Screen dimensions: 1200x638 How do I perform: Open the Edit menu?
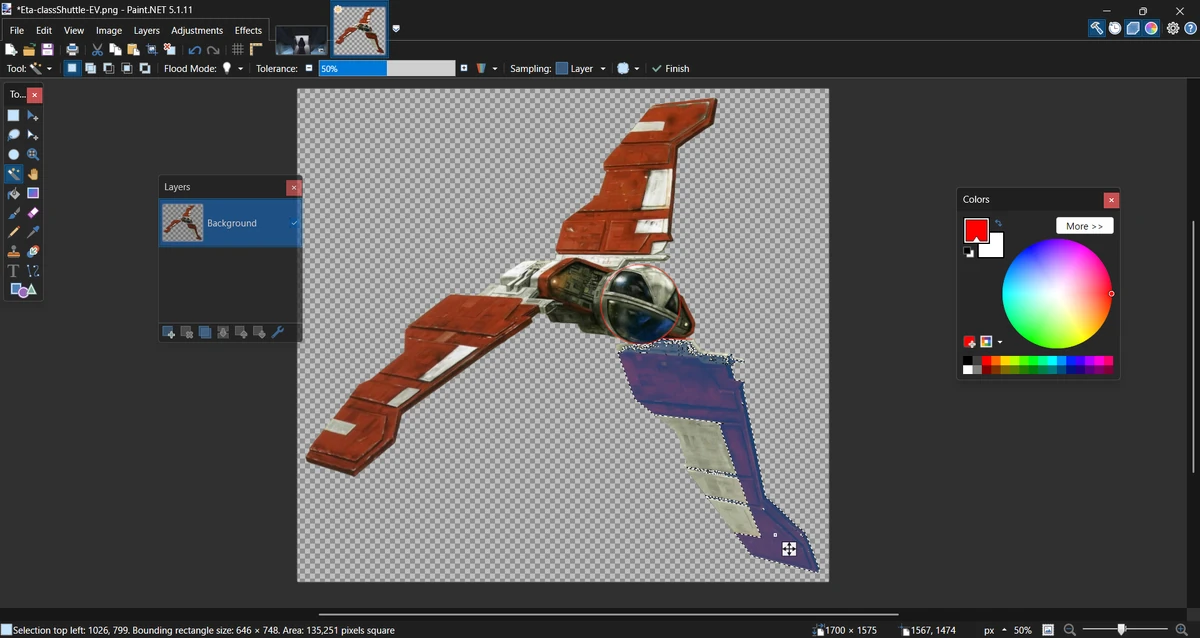click(x=44, y=30)
